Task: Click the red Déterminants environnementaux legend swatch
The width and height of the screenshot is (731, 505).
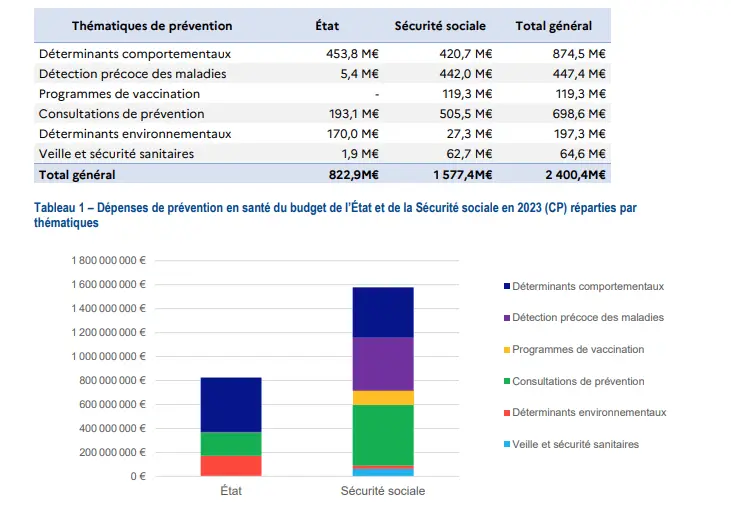Action: [x=507, y=413]
